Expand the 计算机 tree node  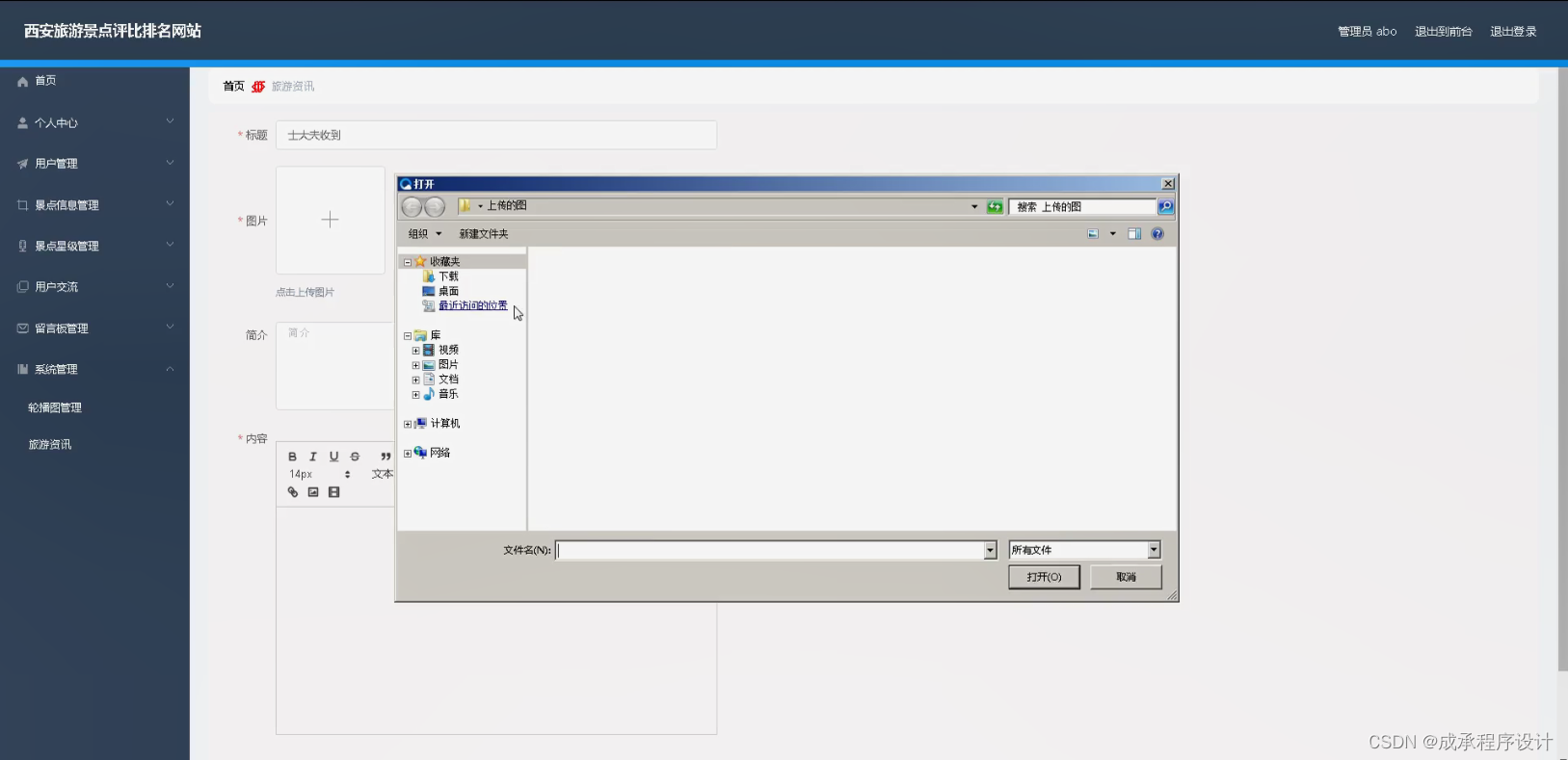(x=408, y=424)
